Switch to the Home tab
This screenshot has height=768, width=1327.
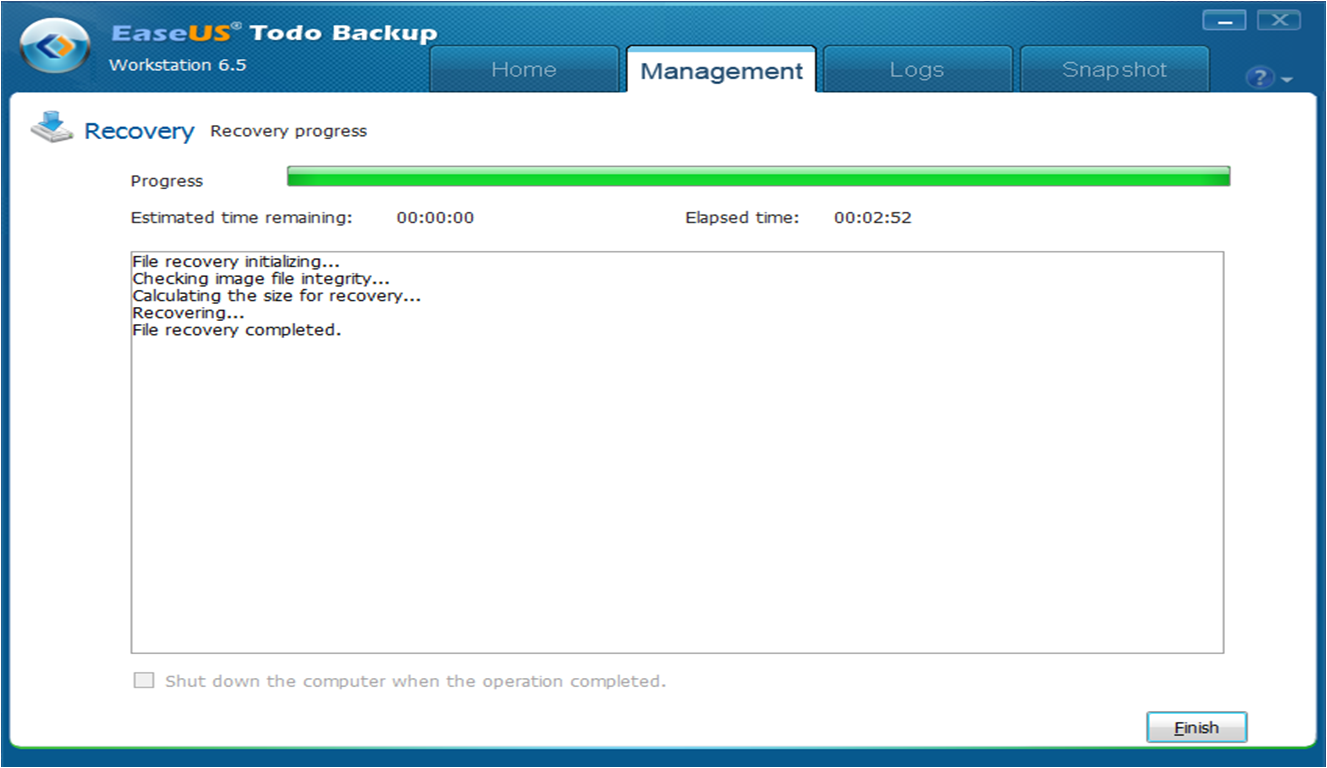click(524, 70)
